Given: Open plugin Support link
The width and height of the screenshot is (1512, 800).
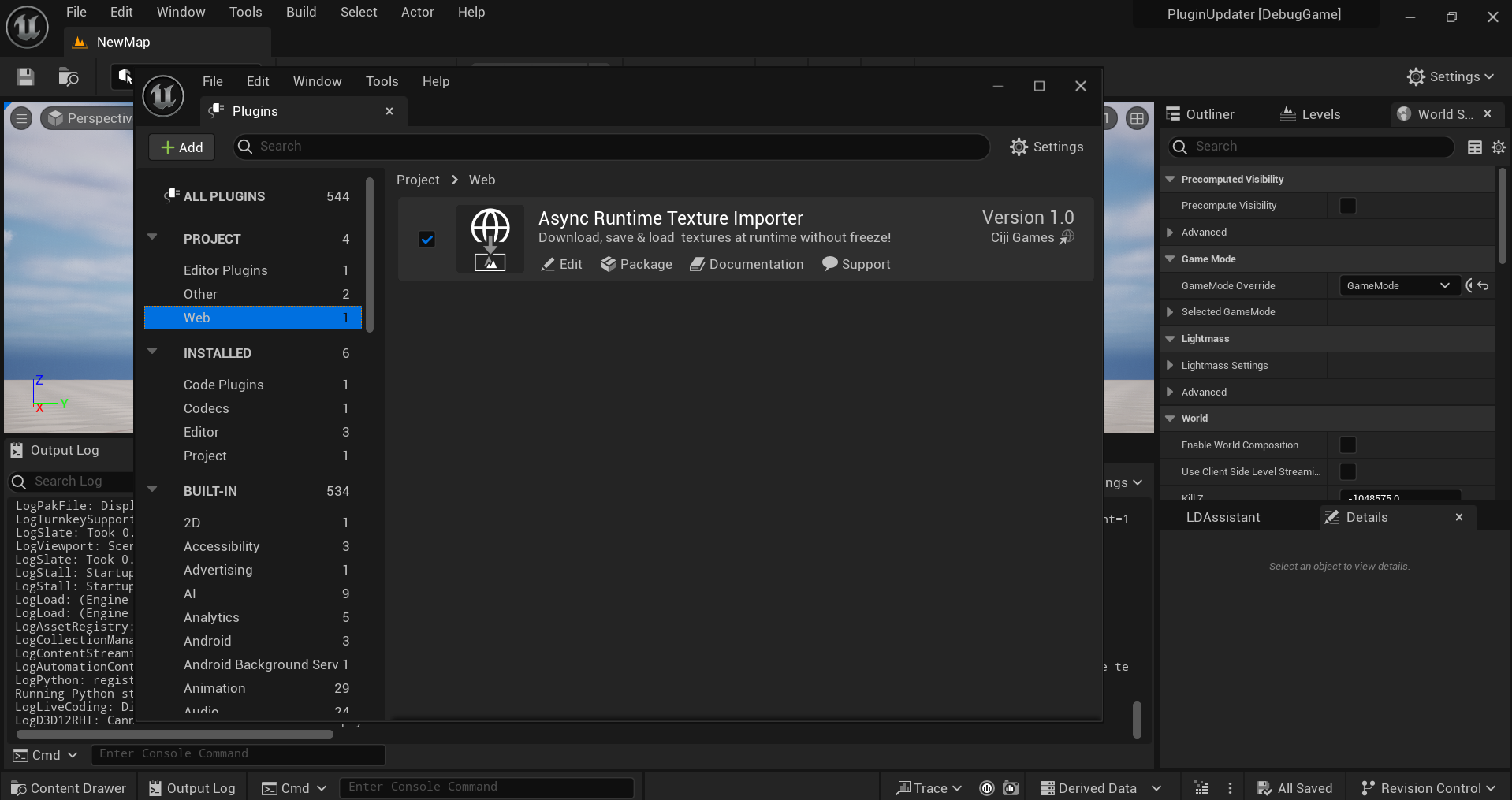Looking at the screenshot, I should pyautogui.click(x=856, y=264).
